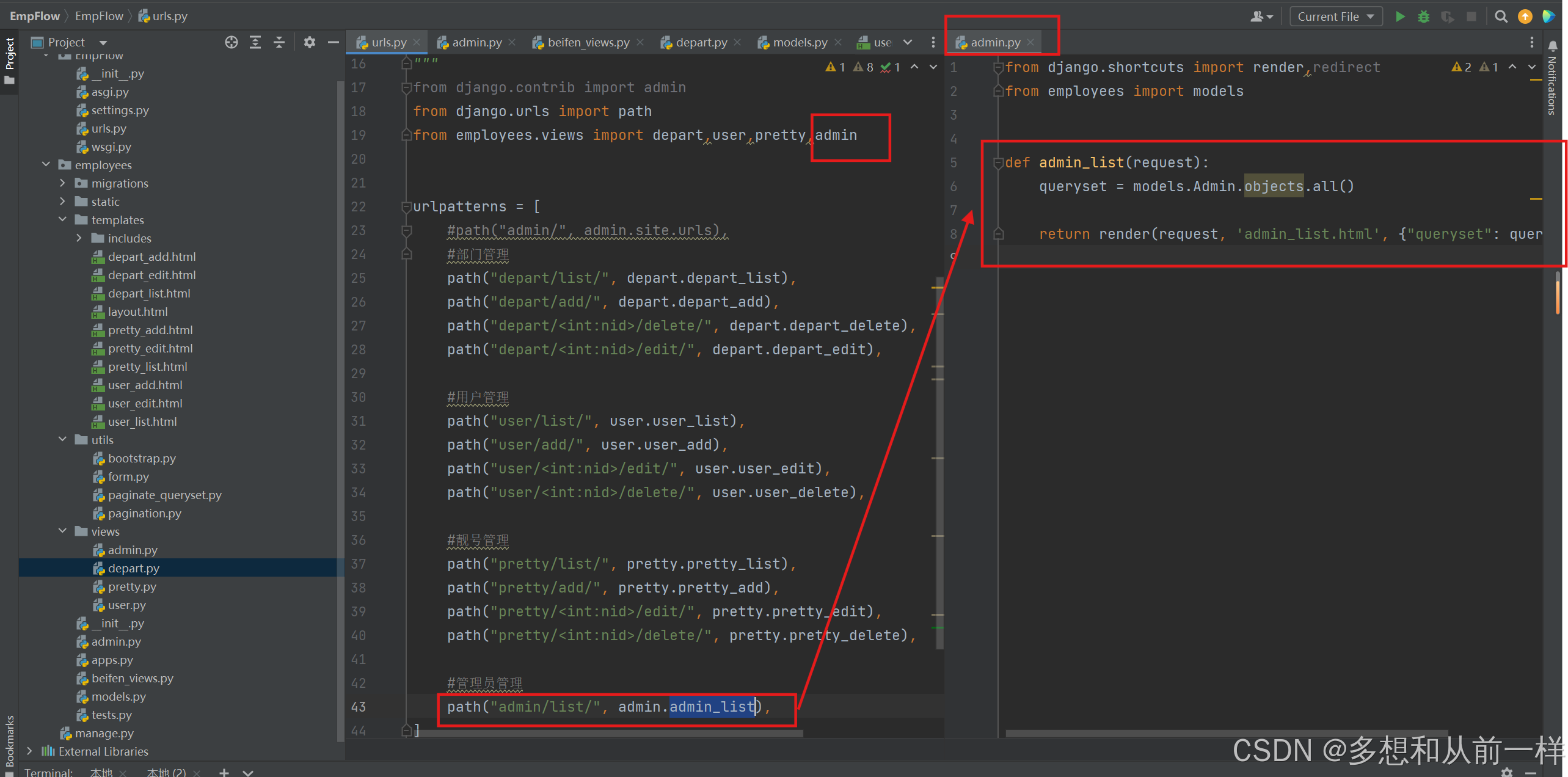
Task: Open Project panel settings gear
Action: coord(310,42)
